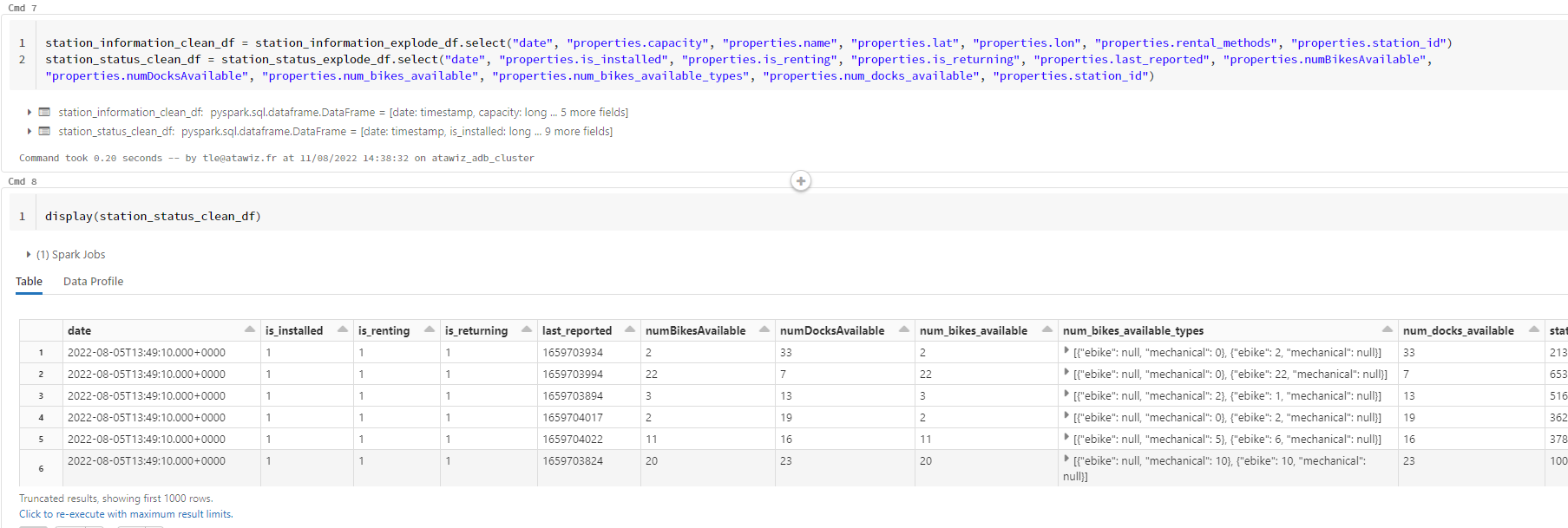
Task: Sort table by the date column
Action: click(250, 330)
